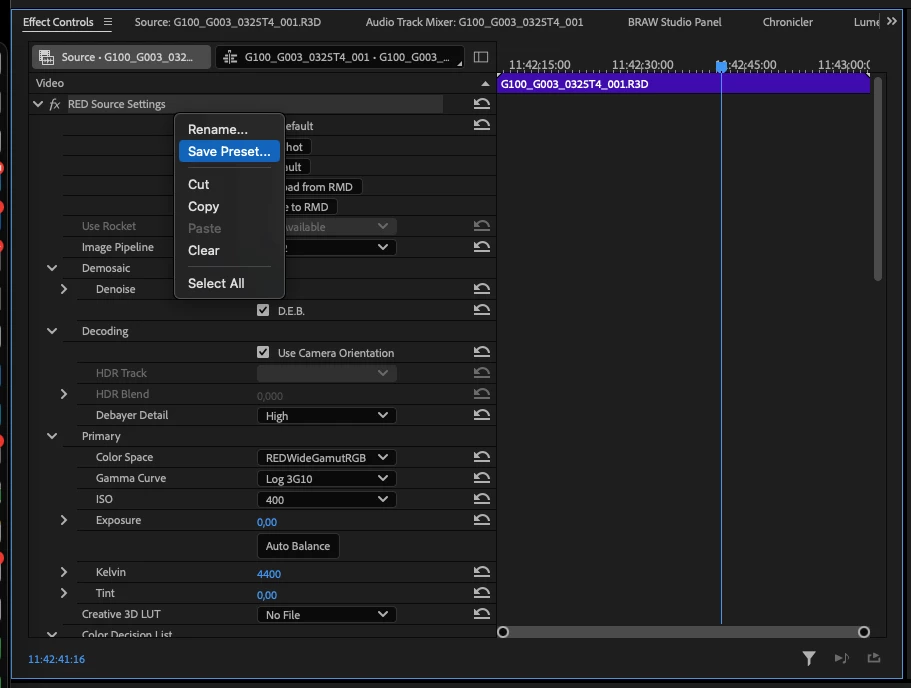Toggle the D.E.B. checkbox

(x=263, y=310)
